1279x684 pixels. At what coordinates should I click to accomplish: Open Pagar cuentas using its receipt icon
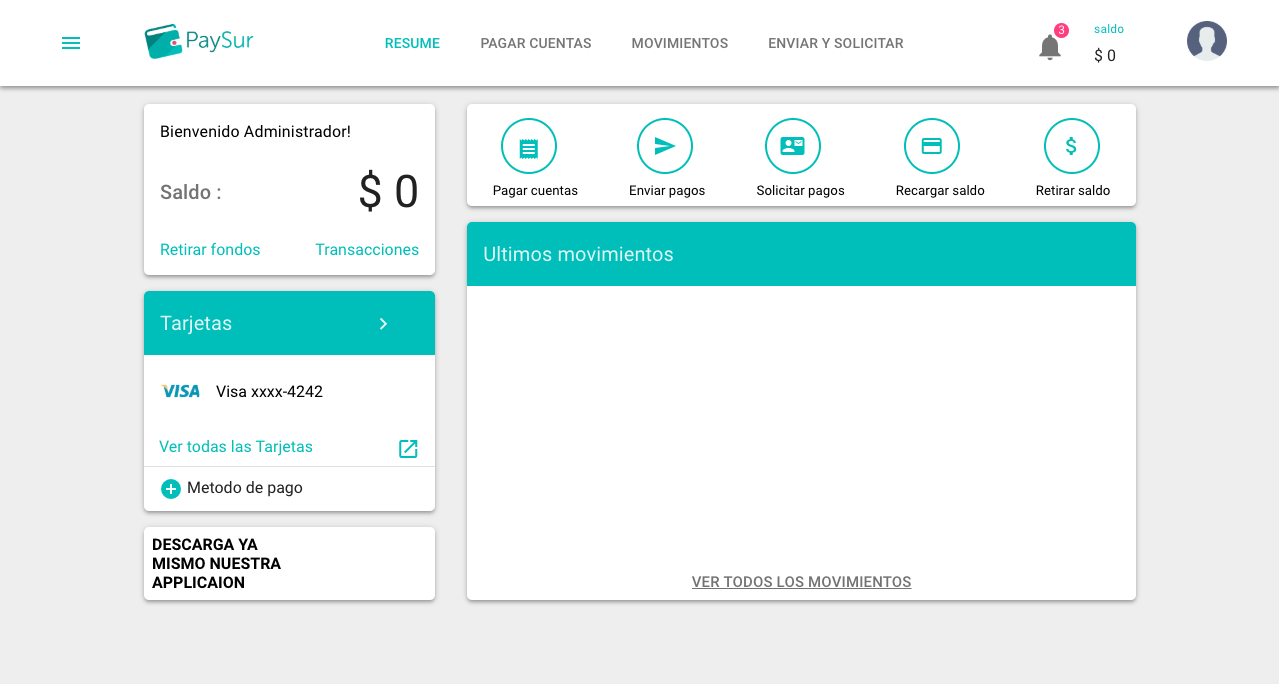click(x=529, y=146)
